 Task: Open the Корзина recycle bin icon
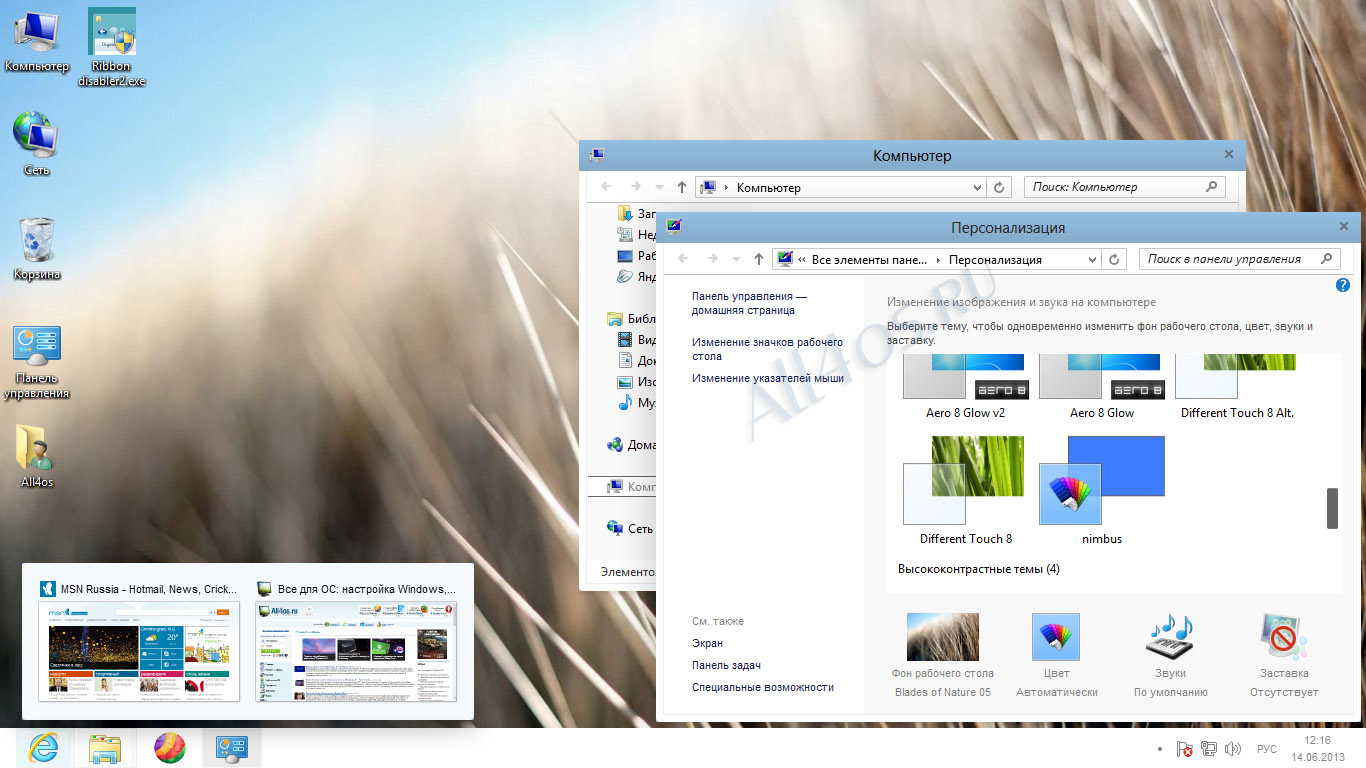point(37,249)
